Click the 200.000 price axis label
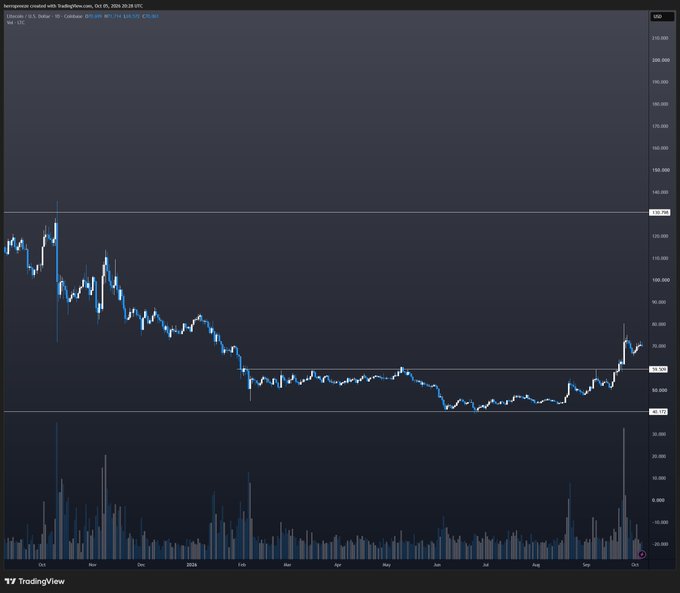Viewport: 680px width, 593px height. click(660, 60)
